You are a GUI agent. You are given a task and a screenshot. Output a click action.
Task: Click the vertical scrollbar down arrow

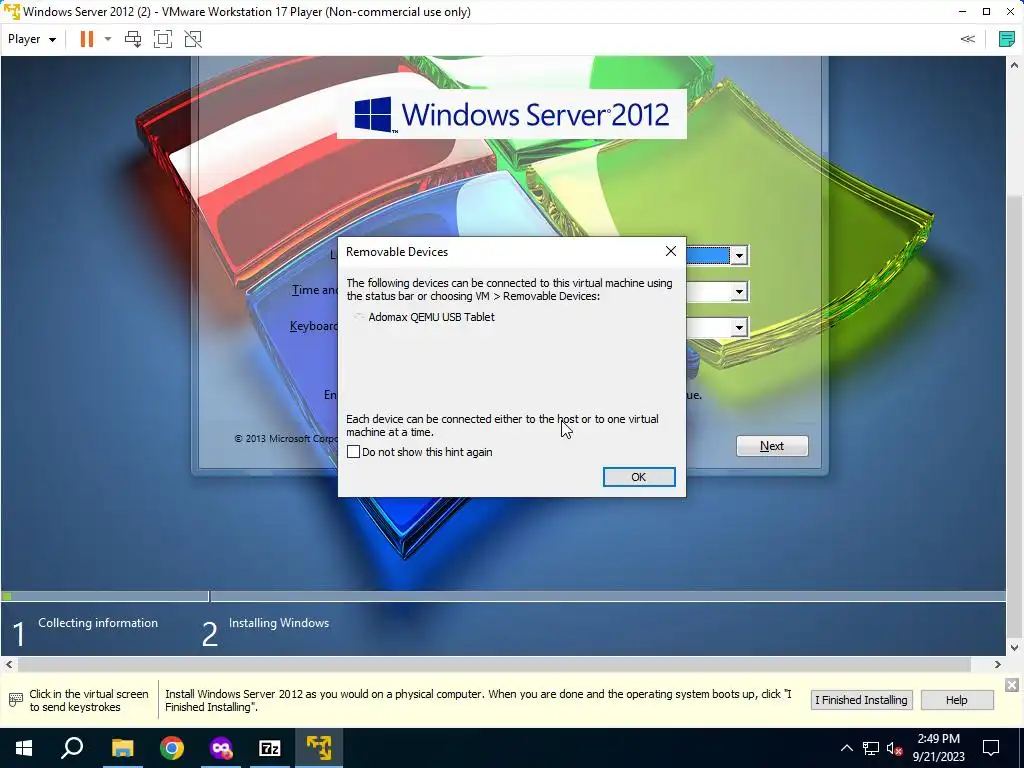[x=1014, y=648]
